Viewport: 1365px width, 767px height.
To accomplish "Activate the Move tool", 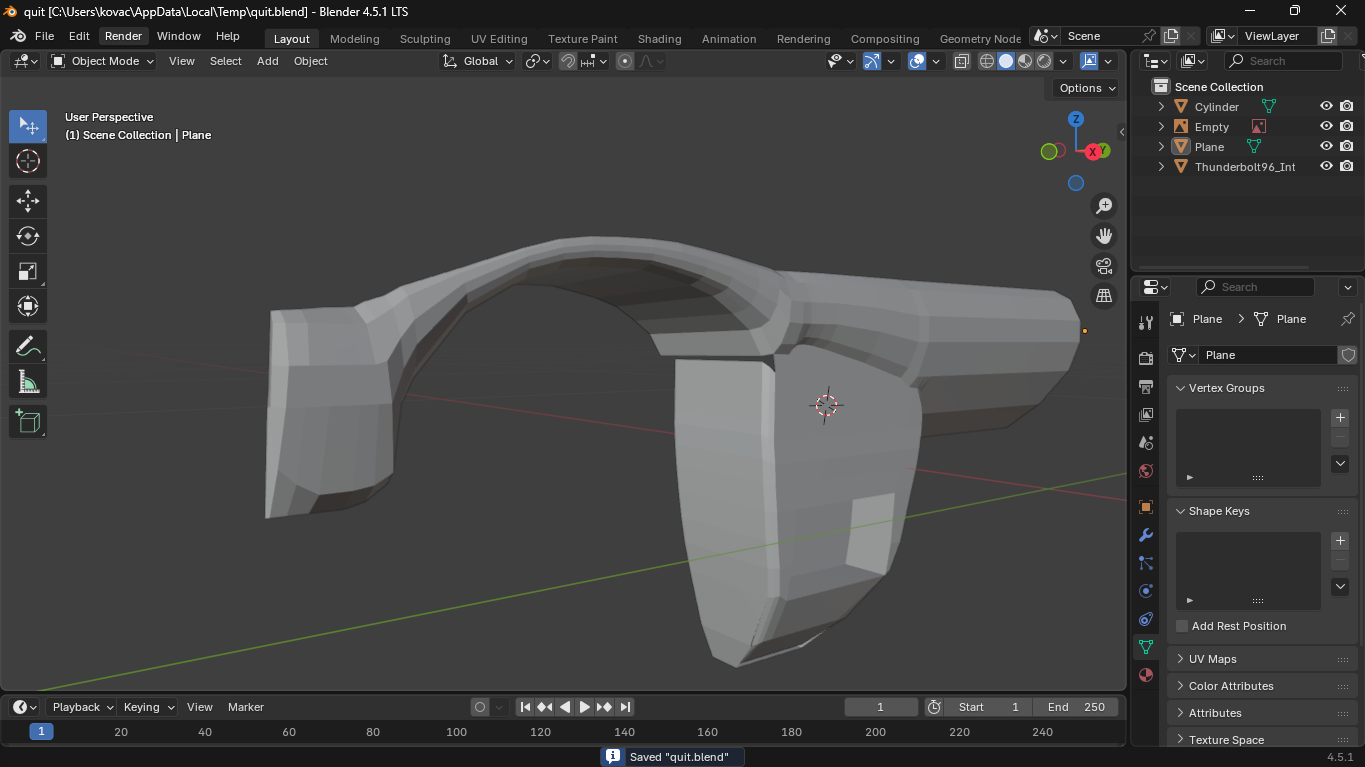I will pyautogui.click(x=28, y=201).
